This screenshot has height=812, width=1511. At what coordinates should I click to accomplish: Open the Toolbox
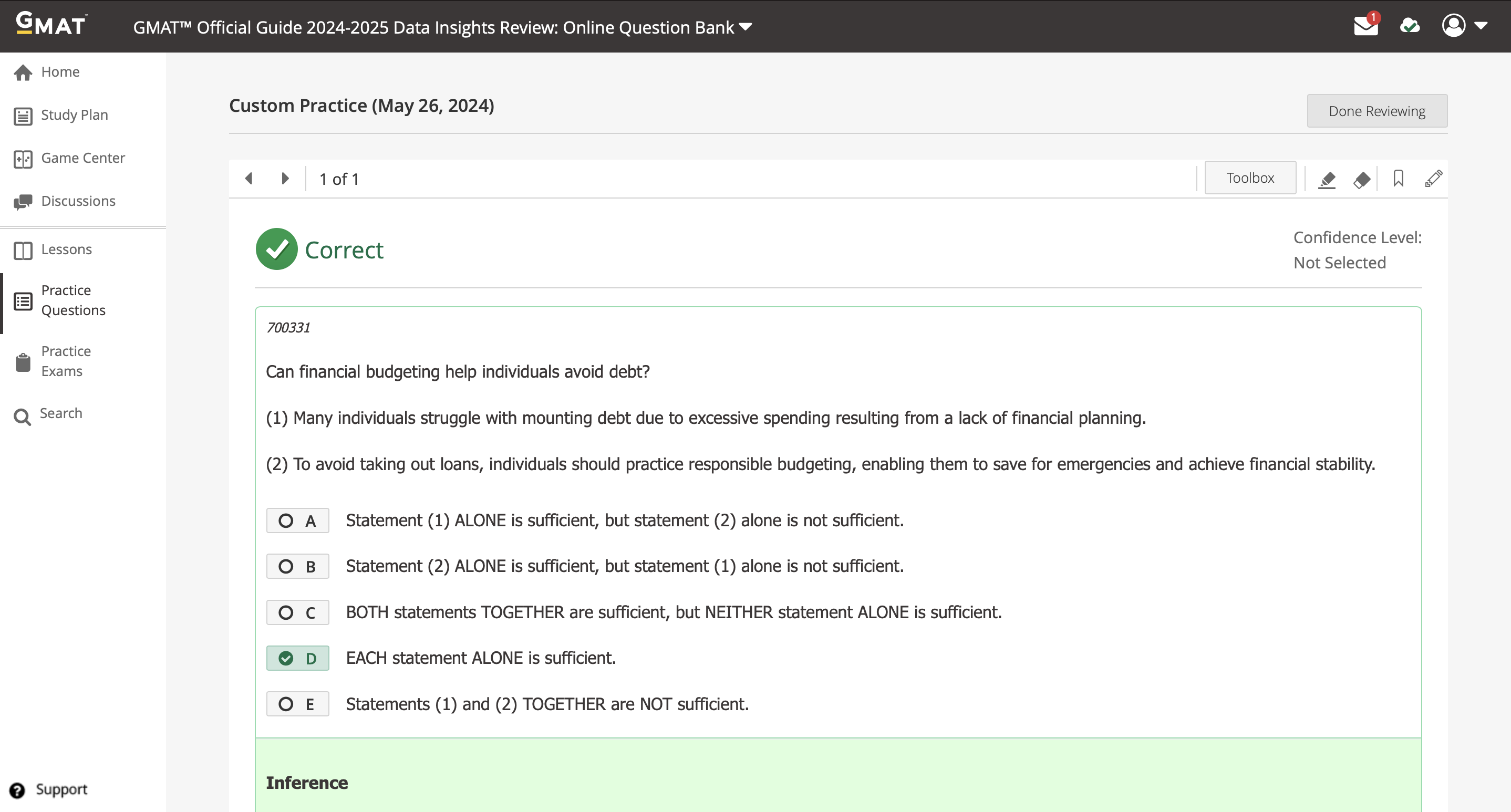click(1250, 178)
